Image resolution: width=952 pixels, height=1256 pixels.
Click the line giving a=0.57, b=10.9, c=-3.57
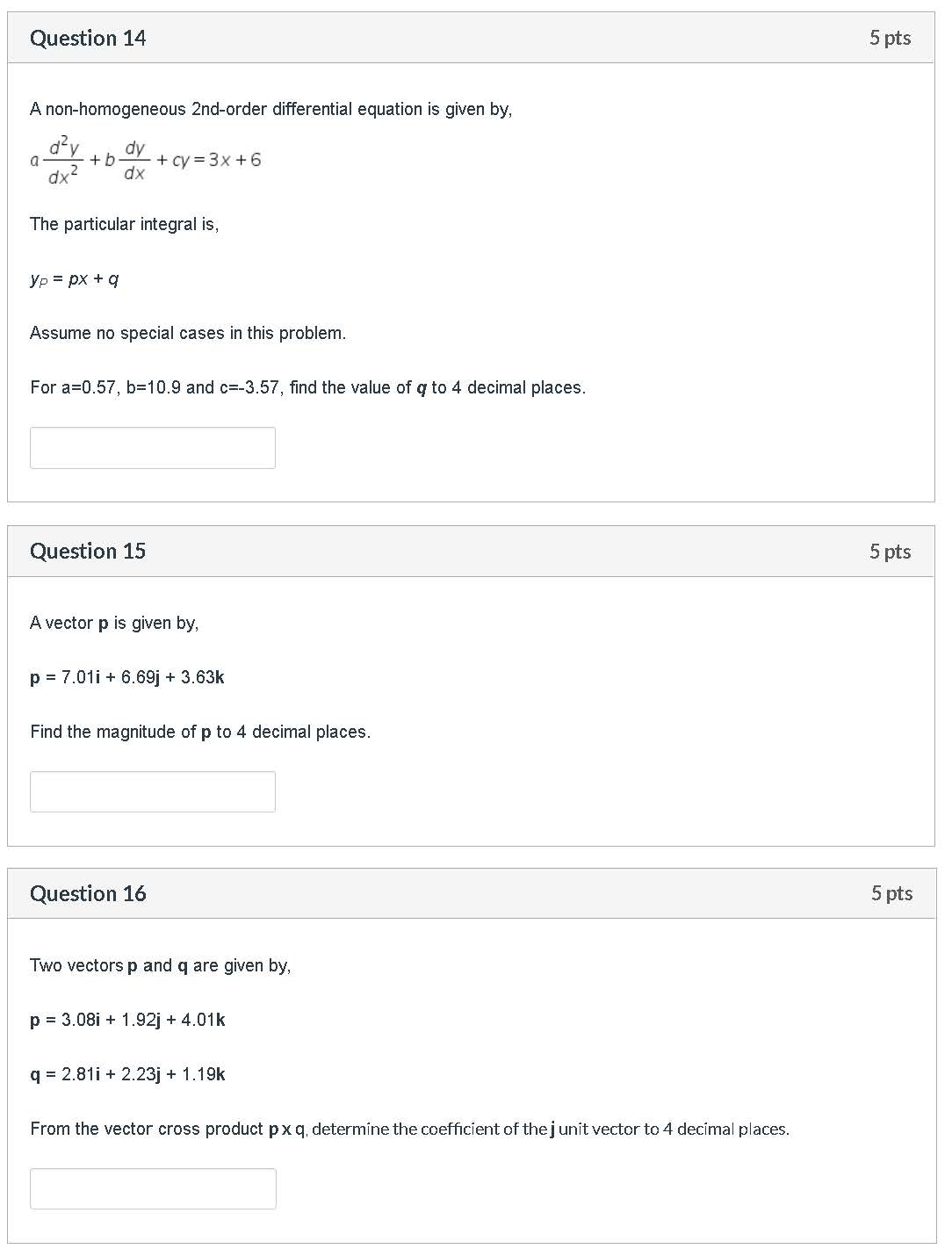click(307, 387)
